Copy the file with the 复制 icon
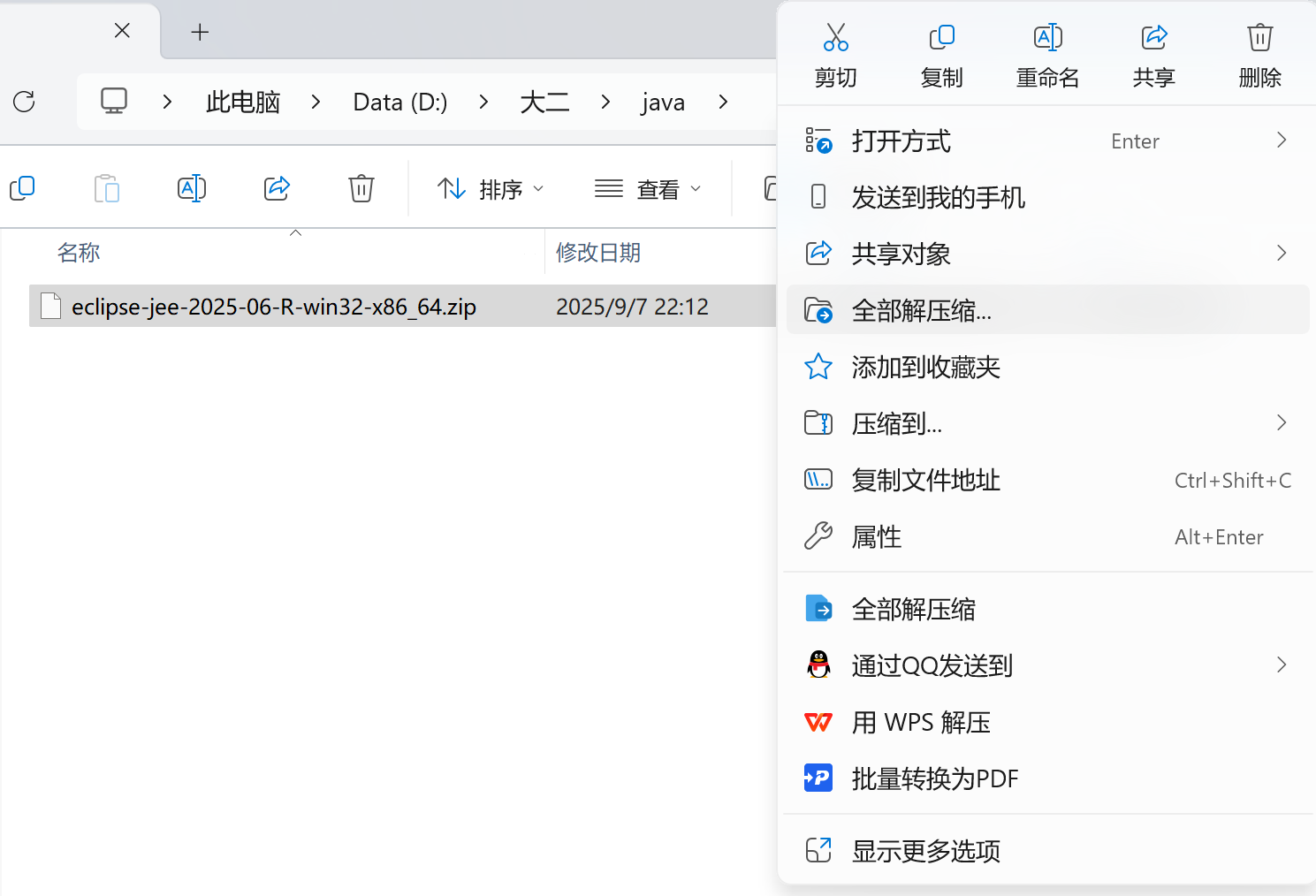Screen dimensions: 1316x896 [941, 53]
